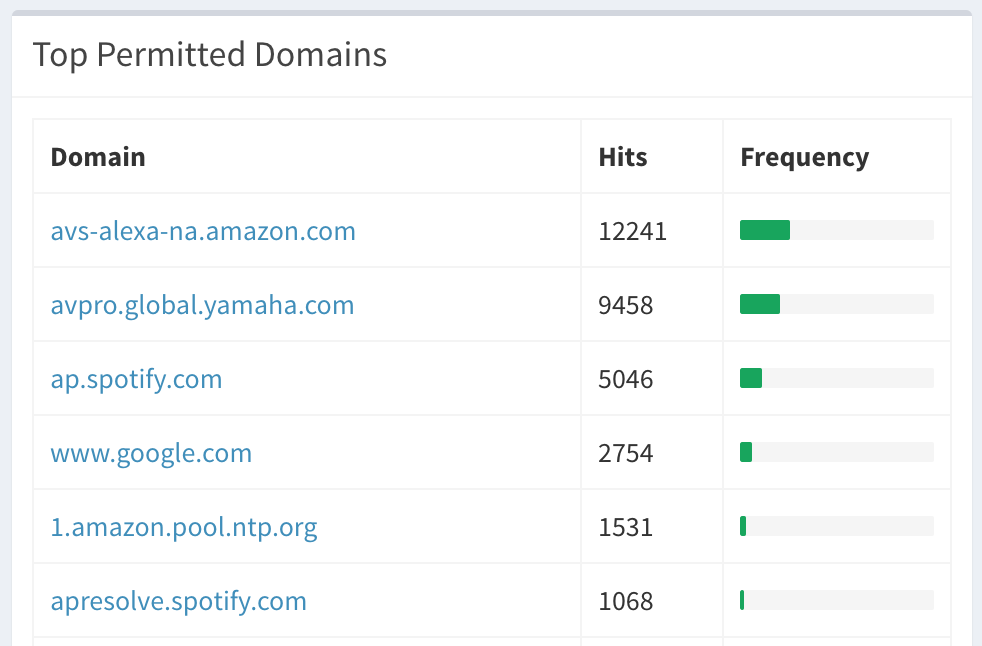Click frequency bar for apresolve.spotify.com
This screenshot has width=982, height=646.
click(x=837, y=600)
